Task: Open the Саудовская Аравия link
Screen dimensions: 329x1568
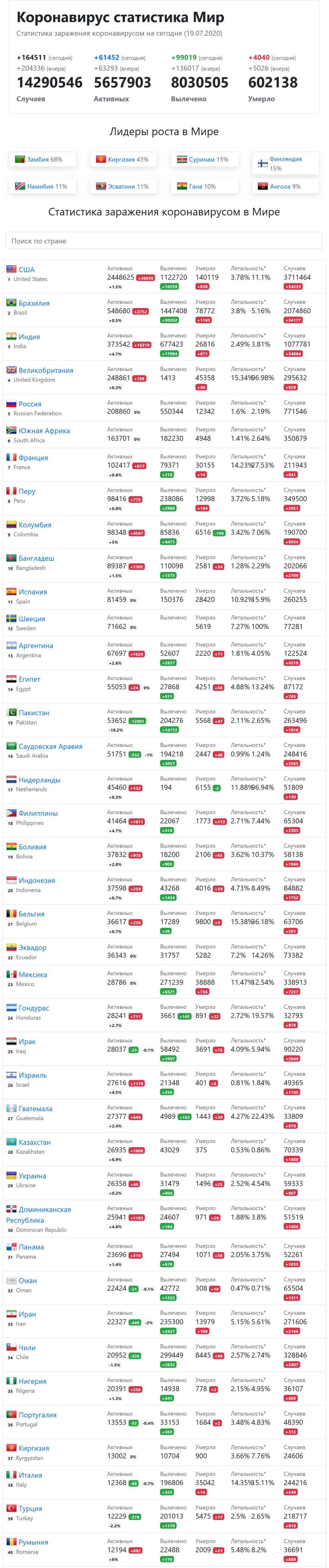Action: coord(50,746)
